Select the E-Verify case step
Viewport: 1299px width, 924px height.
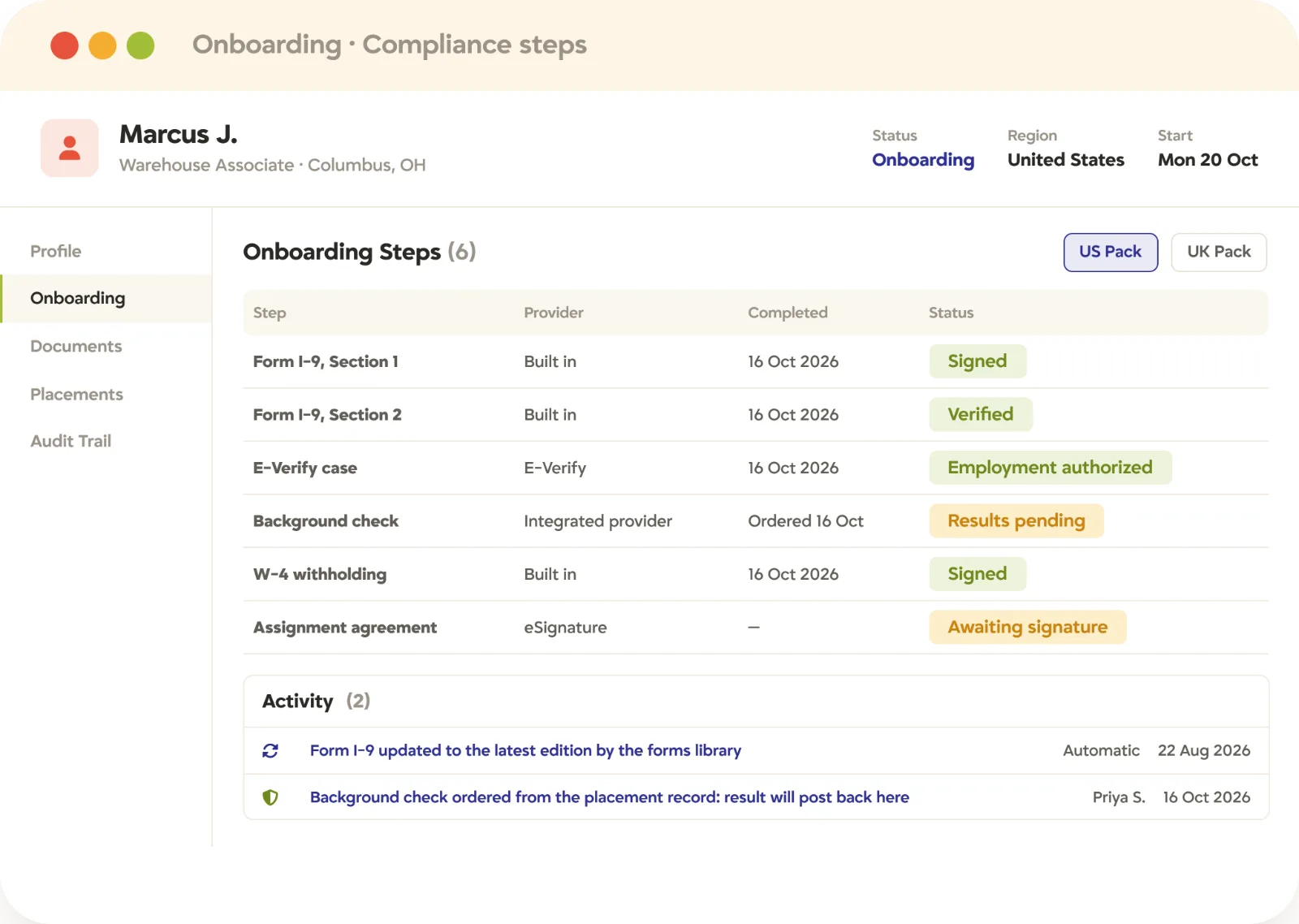(x=305, y=468)
